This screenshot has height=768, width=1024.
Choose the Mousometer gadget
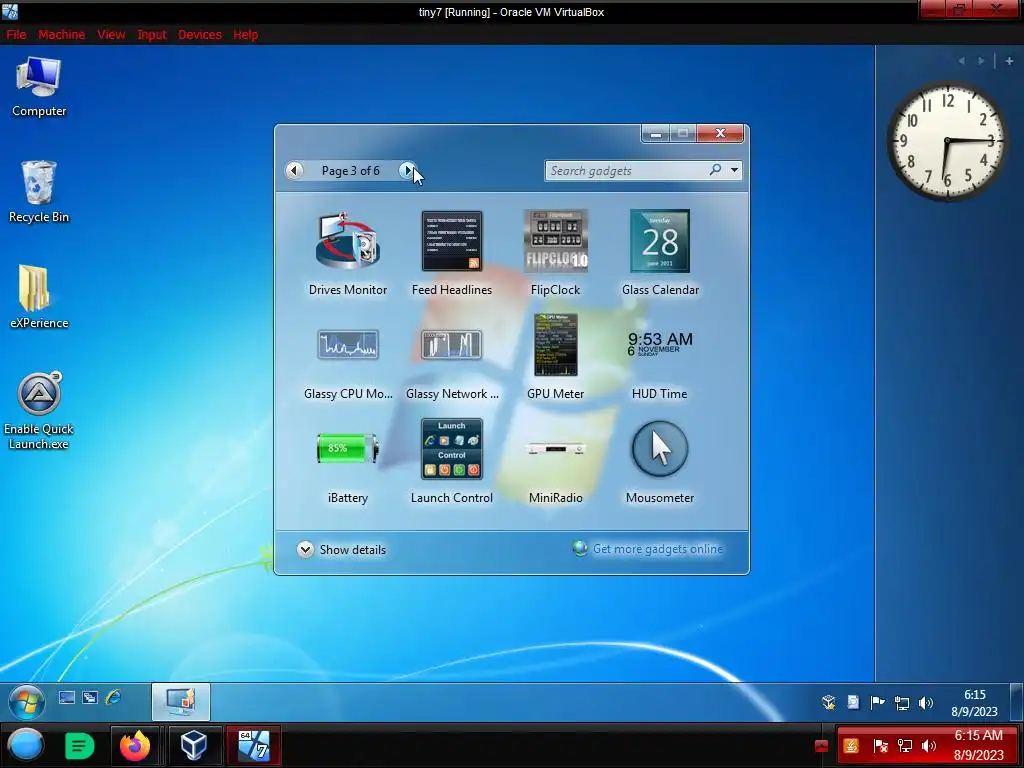tap(660, 461)
